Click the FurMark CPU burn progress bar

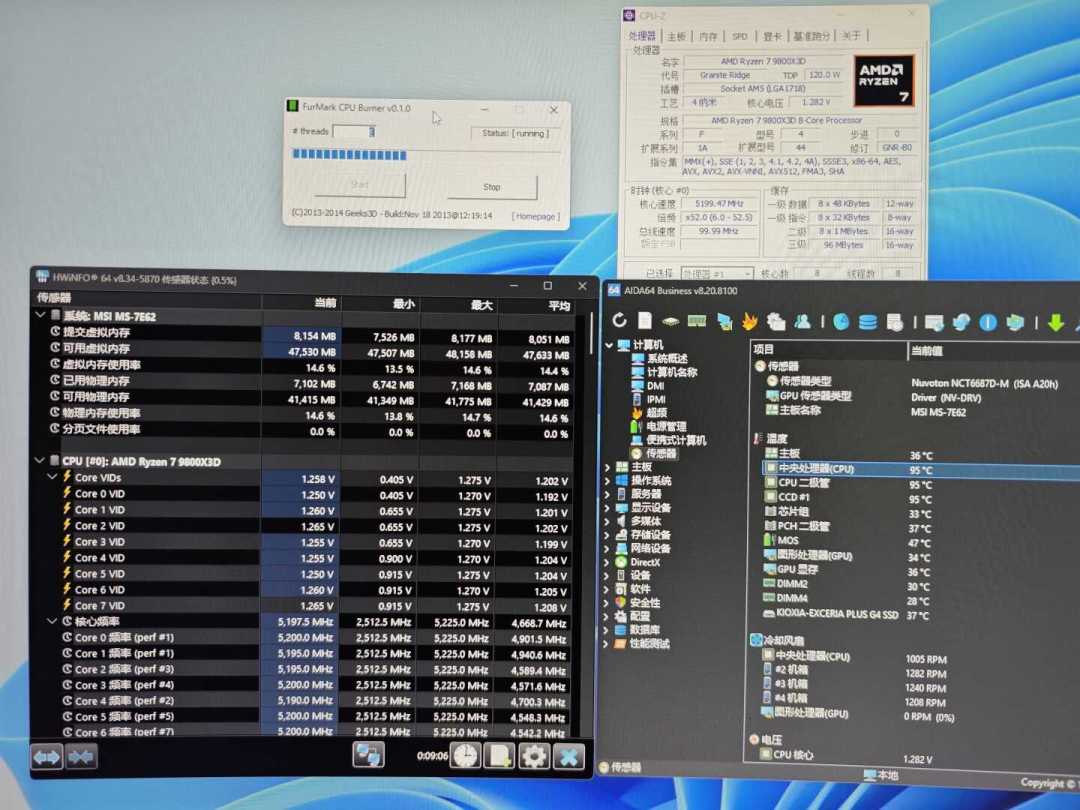pyautogui.click(x=426, y=154)
